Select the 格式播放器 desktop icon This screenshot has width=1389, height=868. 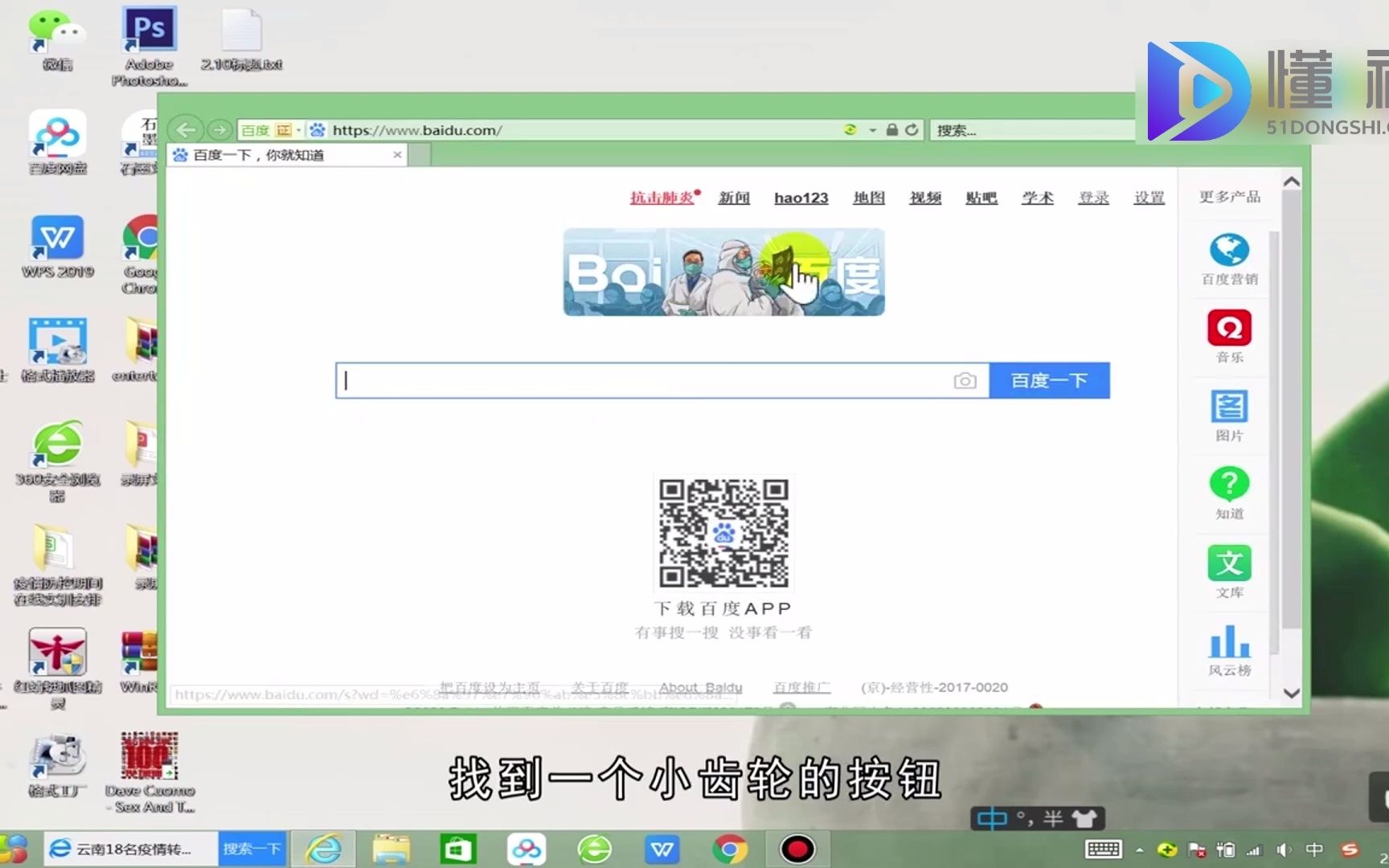tap(57, 350)
